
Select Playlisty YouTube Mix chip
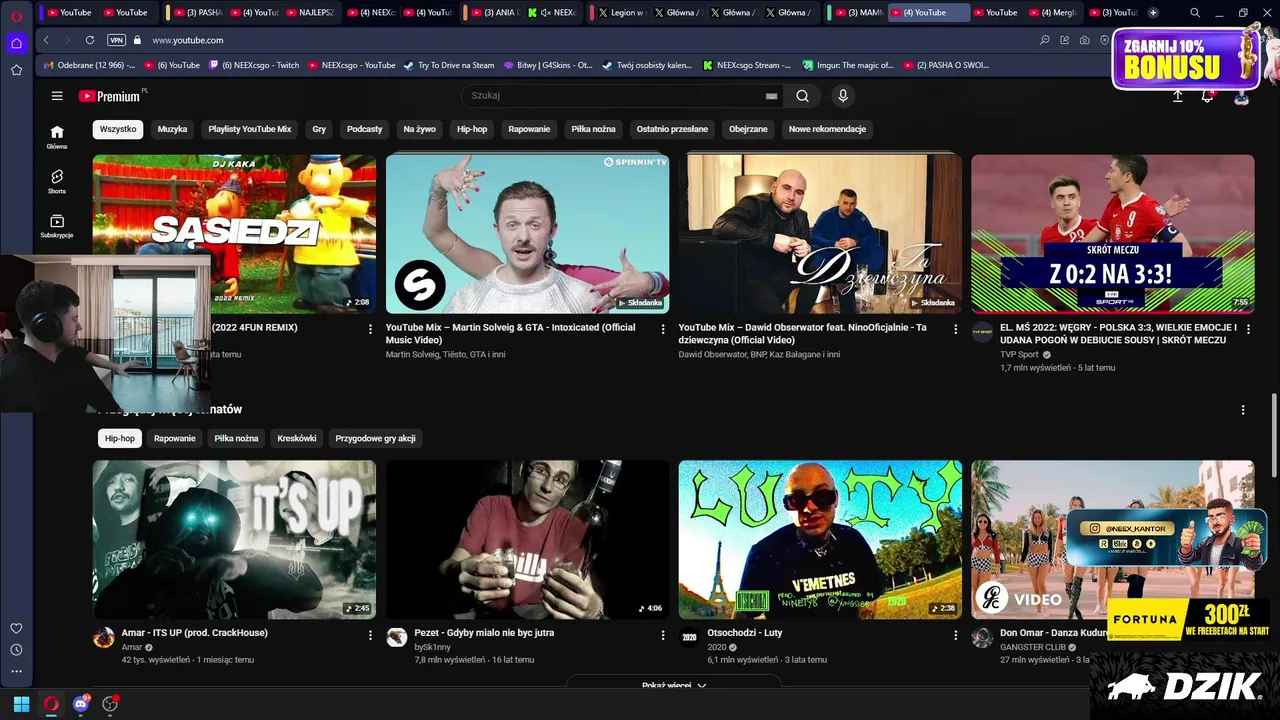pyautogui.click(x=250, y=129)
